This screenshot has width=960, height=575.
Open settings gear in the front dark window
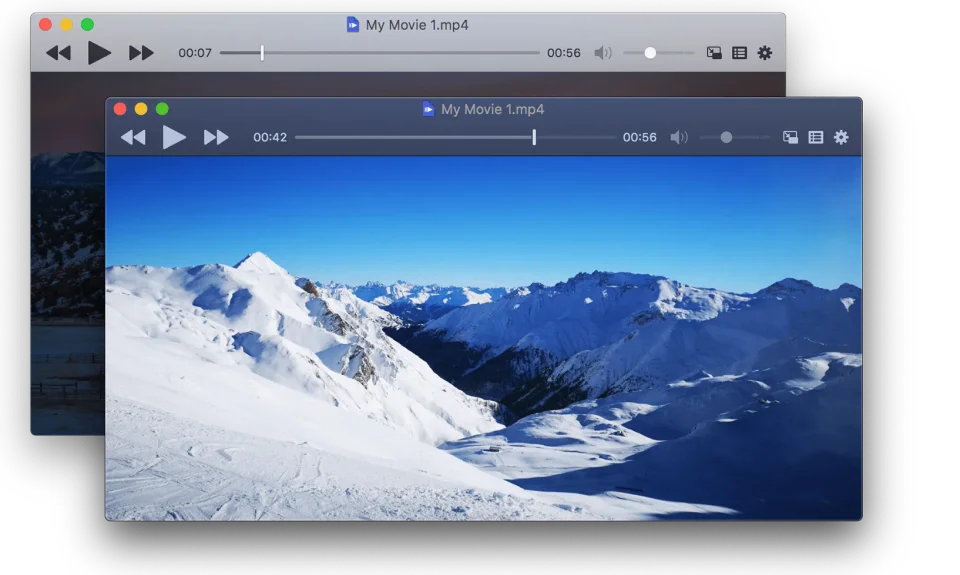tap(841, 137)
